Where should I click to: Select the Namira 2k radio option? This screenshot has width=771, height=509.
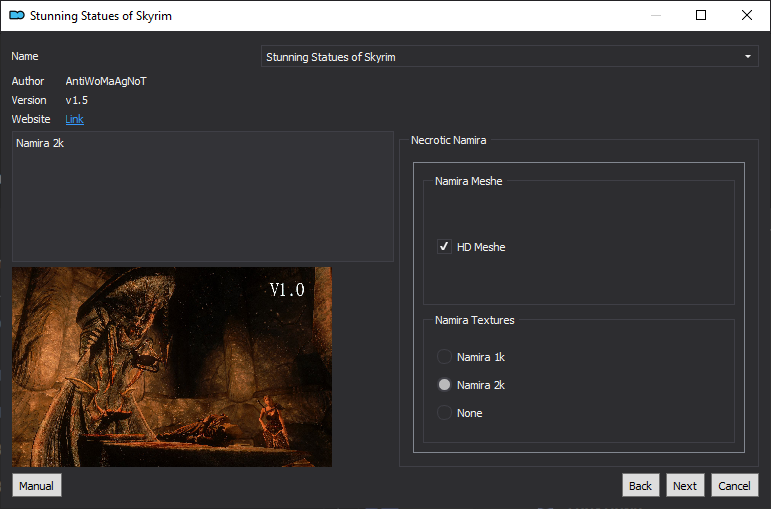click(x=444, y=385)
